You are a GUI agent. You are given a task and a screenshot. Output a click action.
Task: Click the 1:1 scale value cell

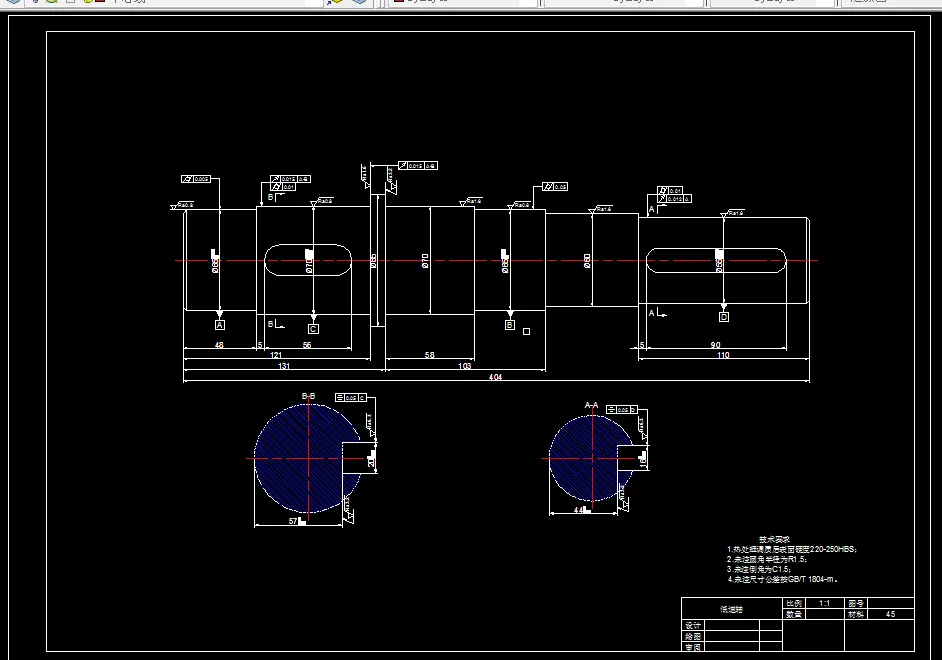[824, 604]
